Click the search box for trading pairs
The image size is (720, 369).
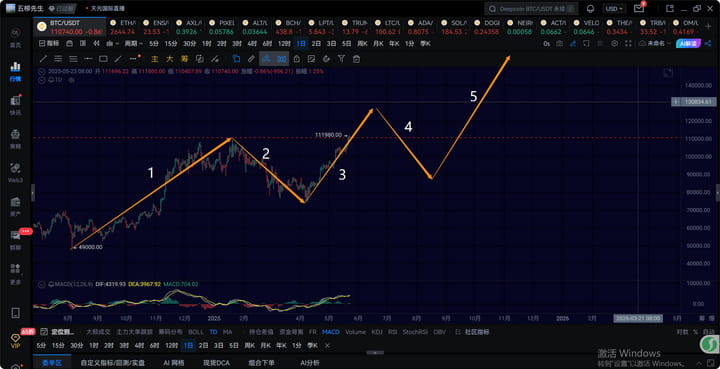point(531,9)
